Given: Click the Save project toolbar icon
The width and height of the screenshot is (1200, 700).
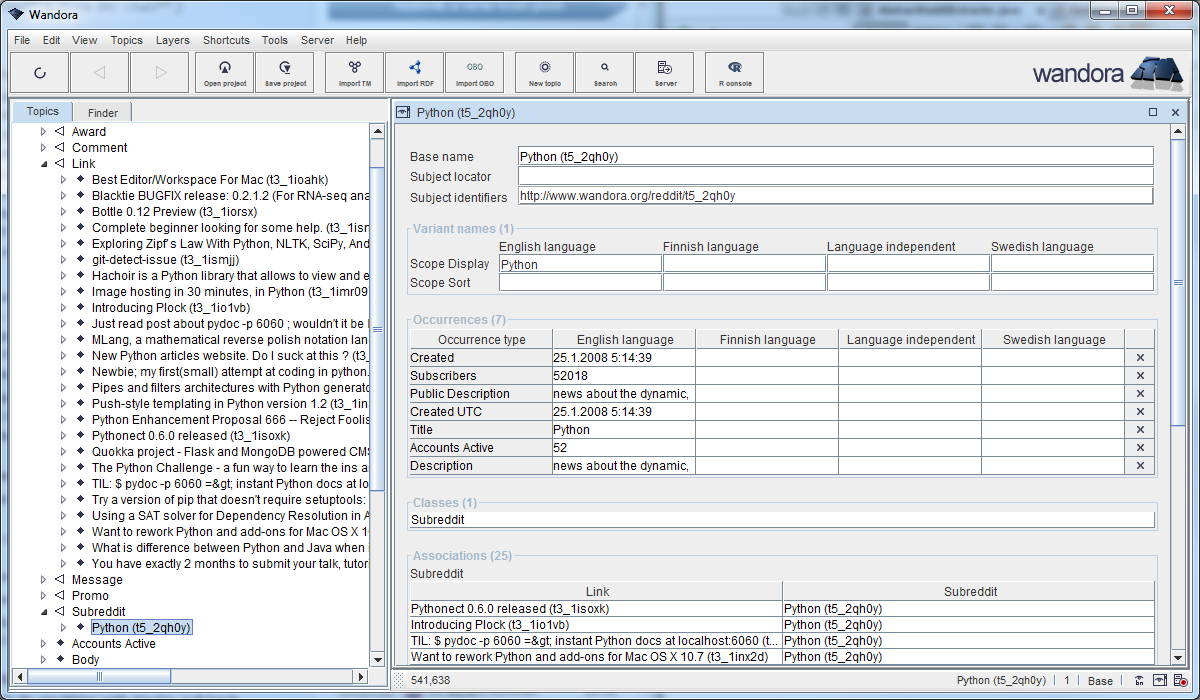Looking at the screenshot, I should click(x=285, y=72).
